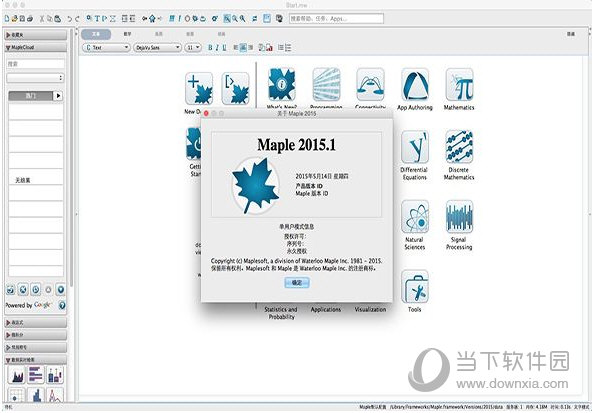Cut selection with the scissors toolbar icon

click(42, 18)
